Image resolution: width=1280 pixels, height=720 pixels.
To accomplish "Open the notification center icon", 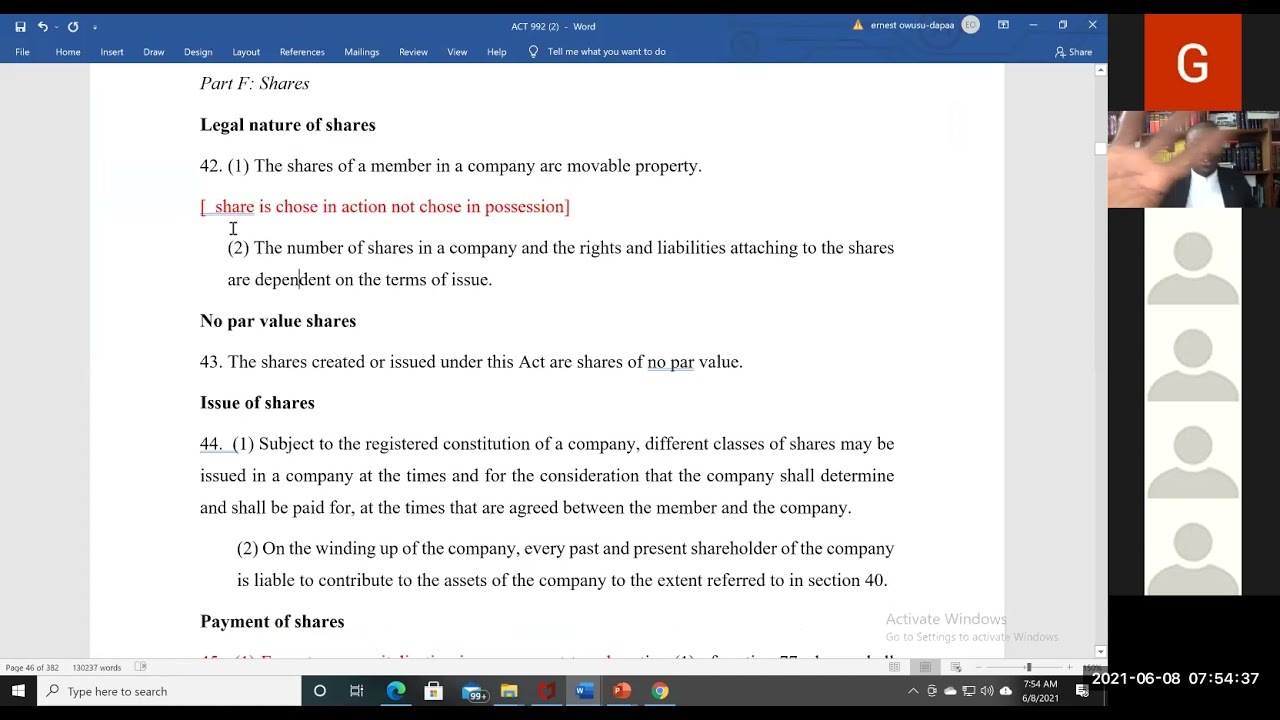I will click(1082, 691).
